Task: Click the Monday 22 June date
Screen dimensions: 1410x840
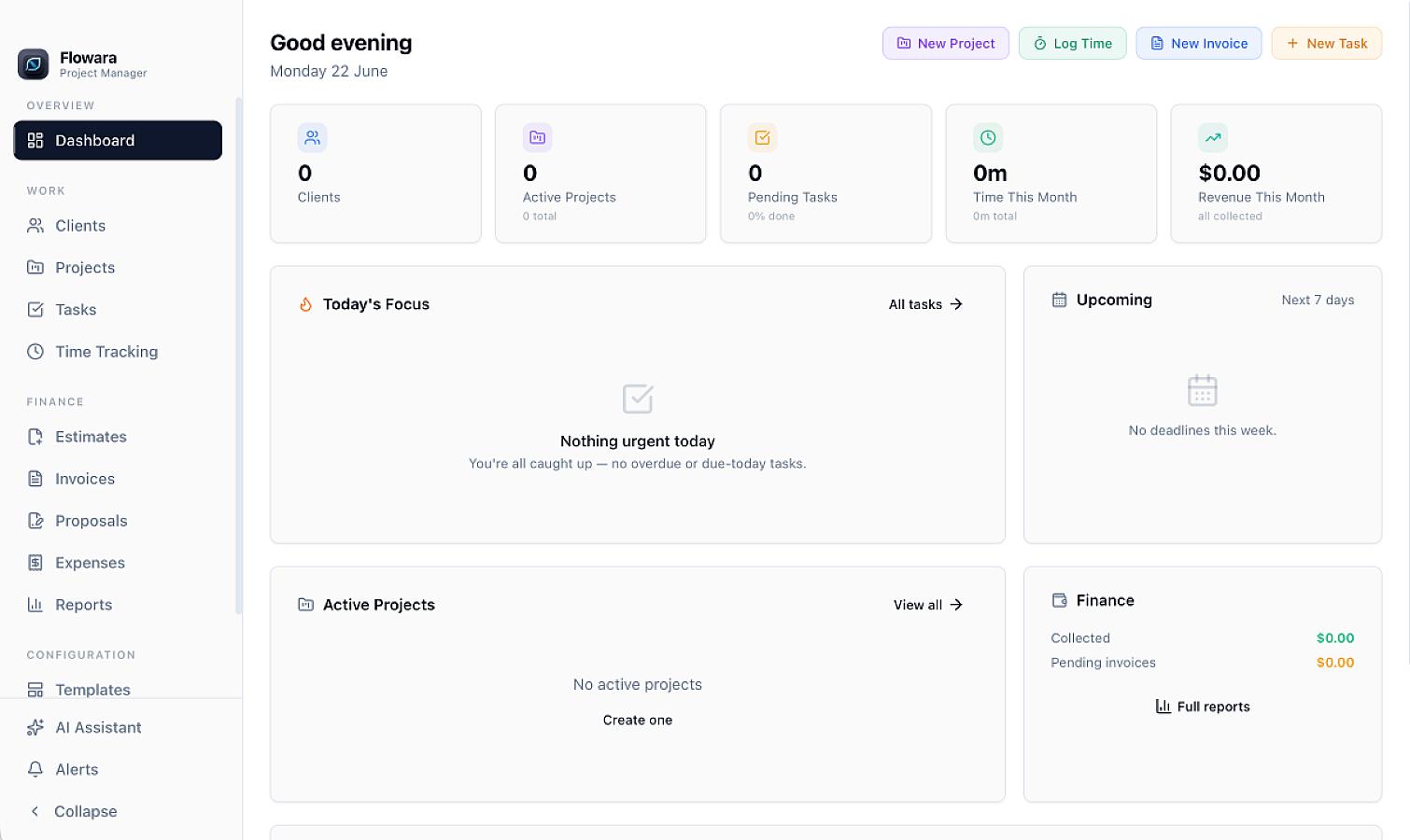Action: click(x=329, y=71)
